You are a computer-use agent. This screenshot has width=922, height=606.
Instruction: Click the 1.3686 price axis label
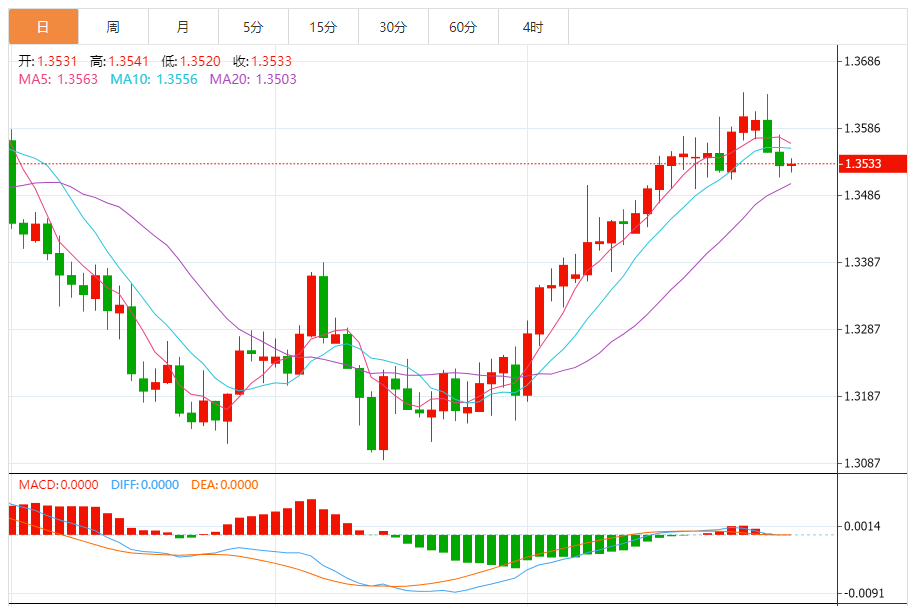pyautogui.click(x=862, y=61)
